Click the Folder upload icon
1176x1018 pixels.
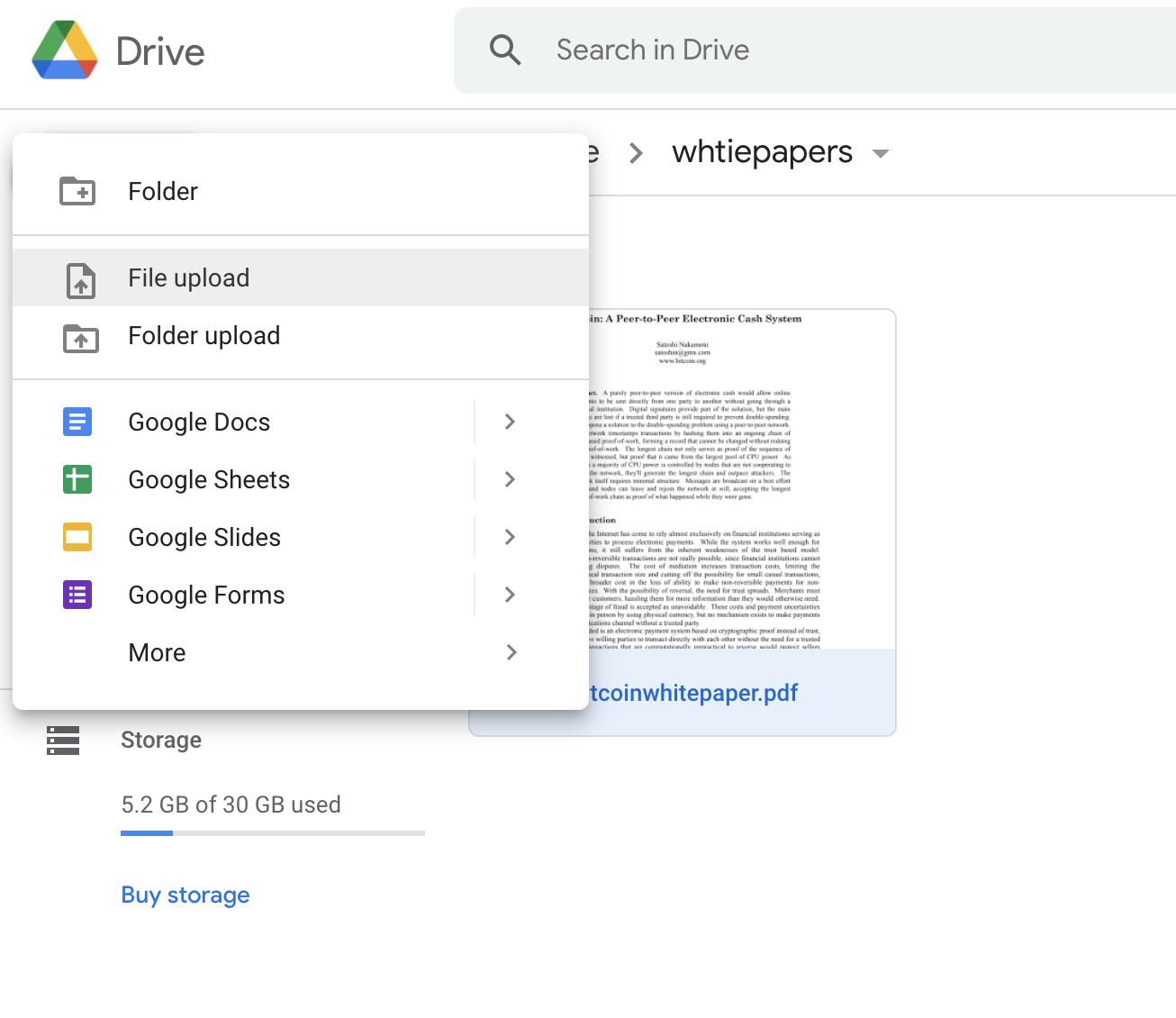pyautogui.click(x=81, y=337)
